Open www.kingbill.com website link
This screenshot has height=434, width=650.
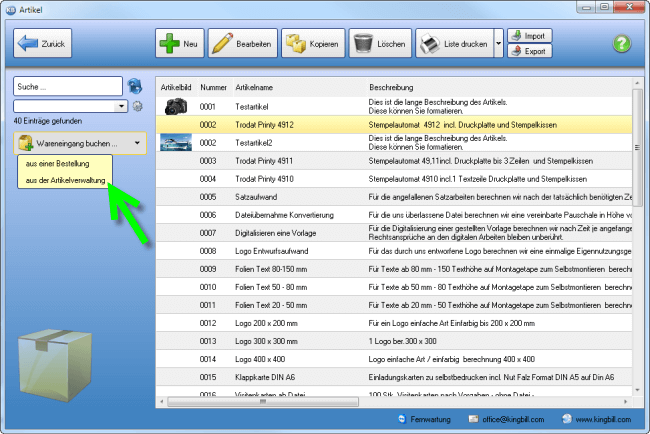click(x=603, y=419)
